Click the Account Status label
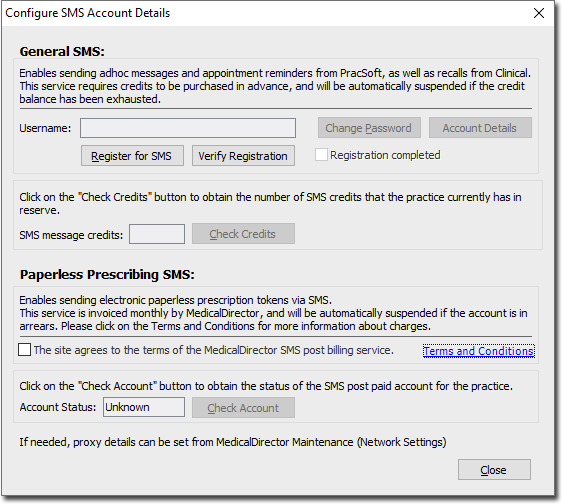Image resolution: width=562 pixels, height=504 pixels. coord(58,407)
